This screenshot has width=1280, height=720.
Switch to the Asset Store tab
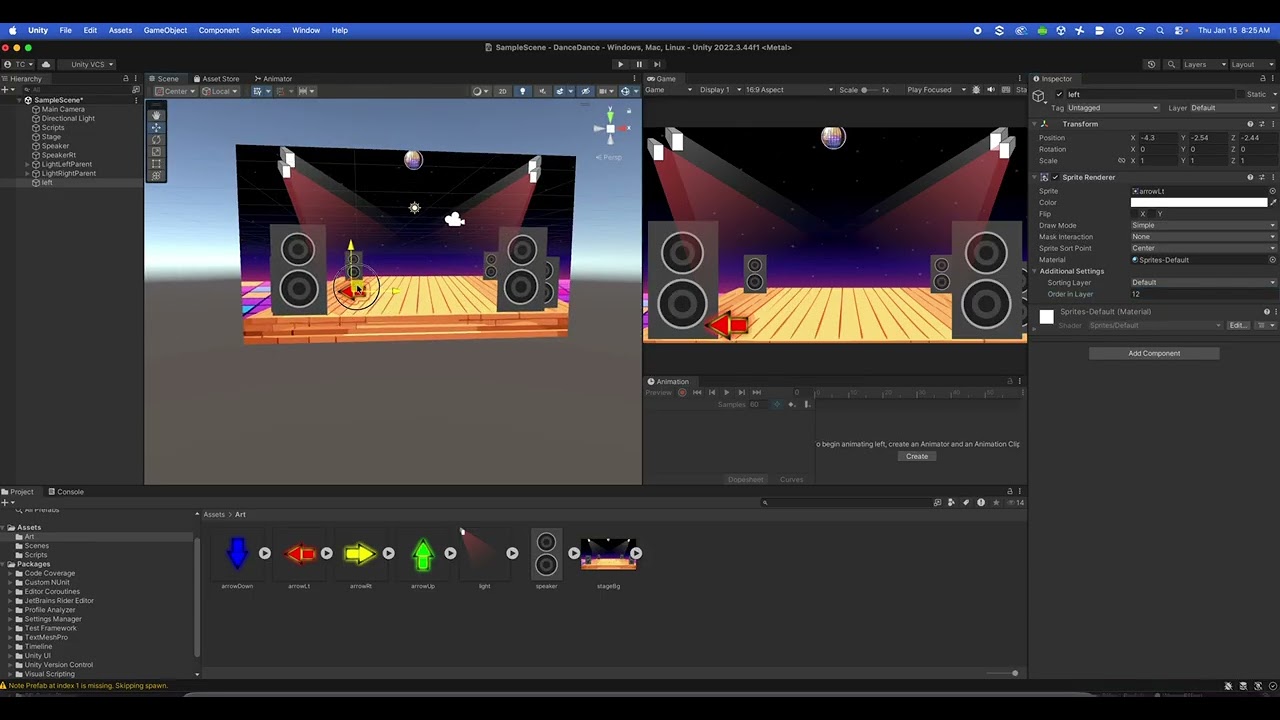[x=217, y=79]
